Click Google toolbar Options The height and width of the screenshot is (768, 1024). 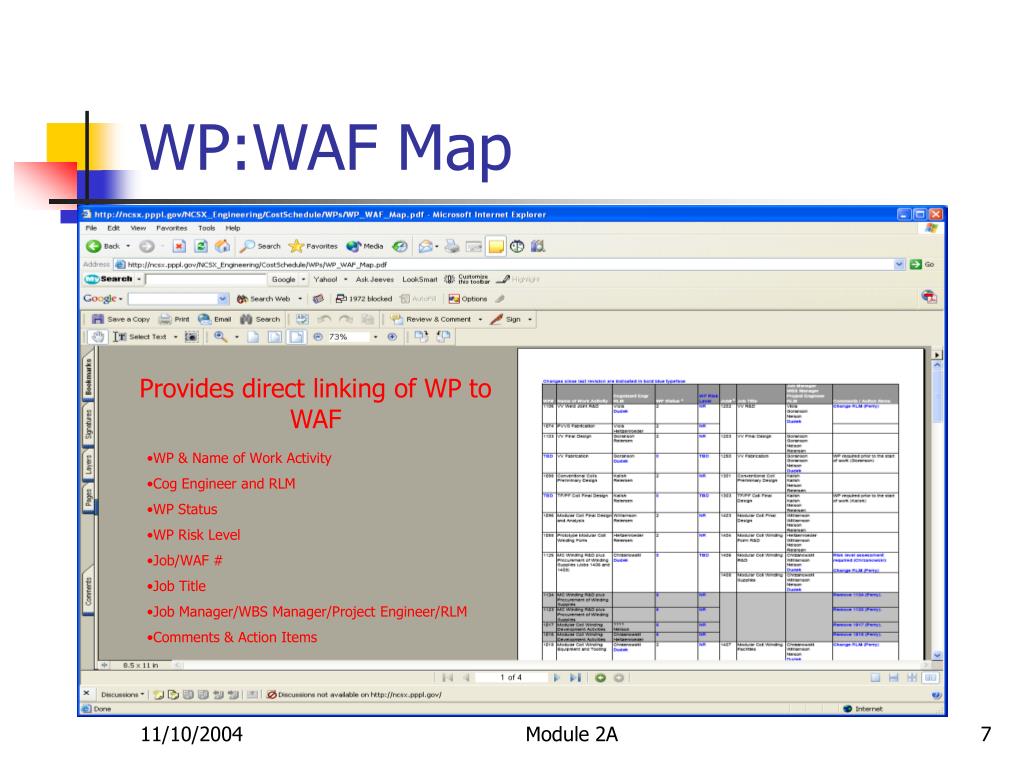[468, 298]
